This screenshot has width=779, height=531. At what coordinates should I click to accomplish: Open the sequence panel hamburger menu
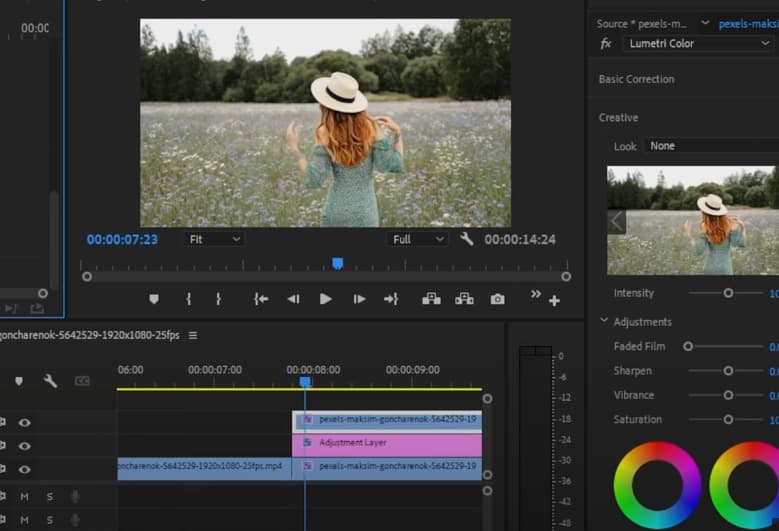tap(193, 335)
